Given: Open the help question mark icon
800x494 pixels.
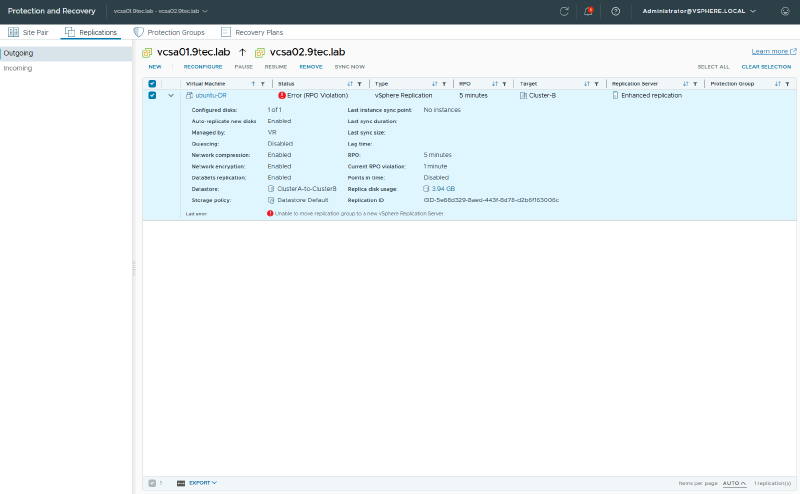Looking at the screenshot, I should click(x=616, y=11).
